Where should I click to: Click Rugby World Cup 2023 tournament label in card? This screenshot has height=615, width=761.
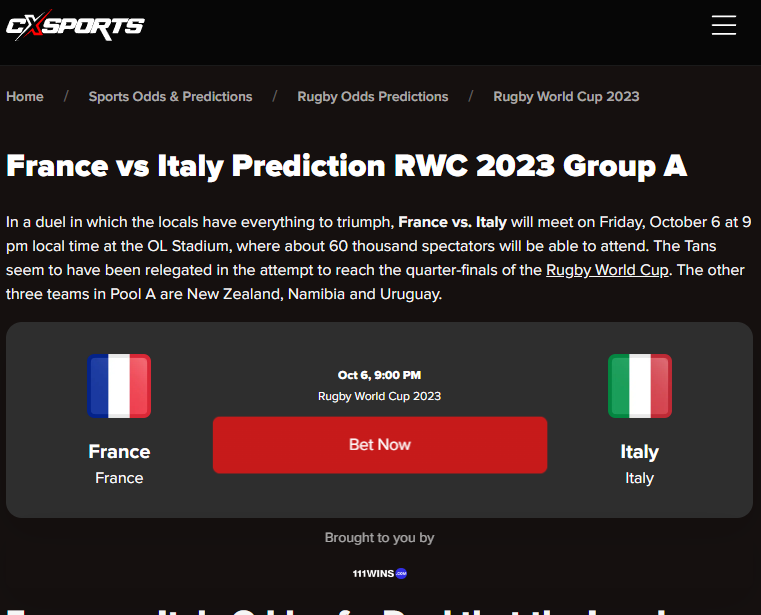tap(380, 396)
